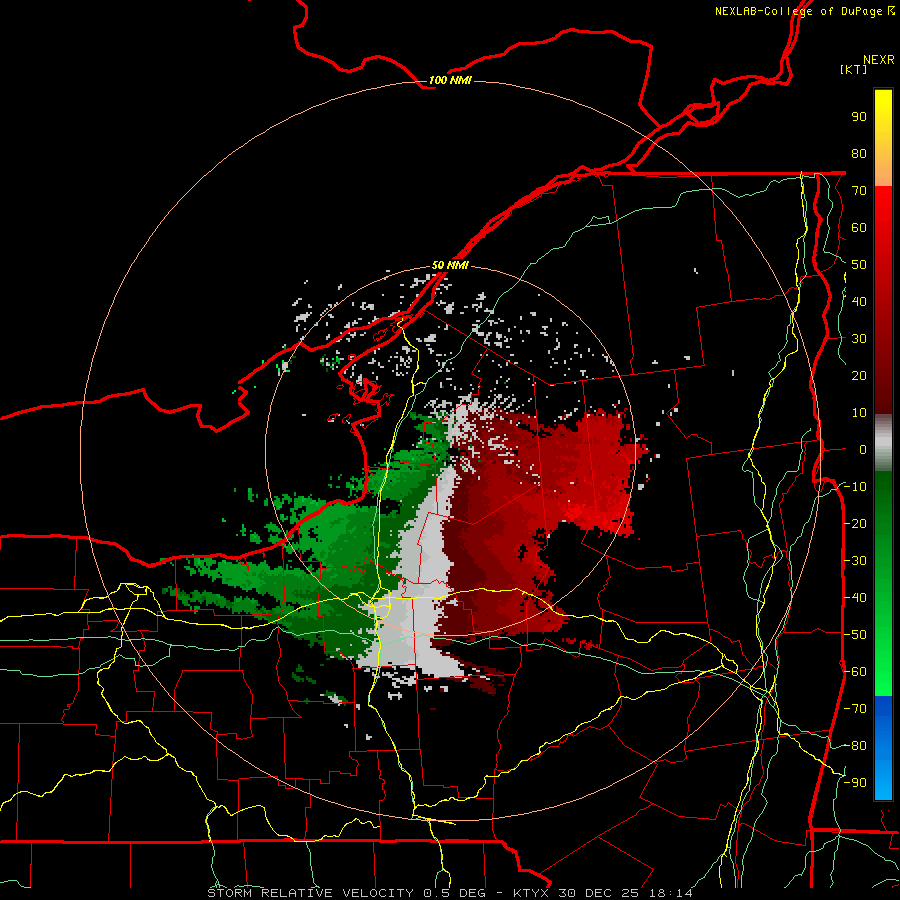Click the 70 value on velocity scale

[859, 191]
